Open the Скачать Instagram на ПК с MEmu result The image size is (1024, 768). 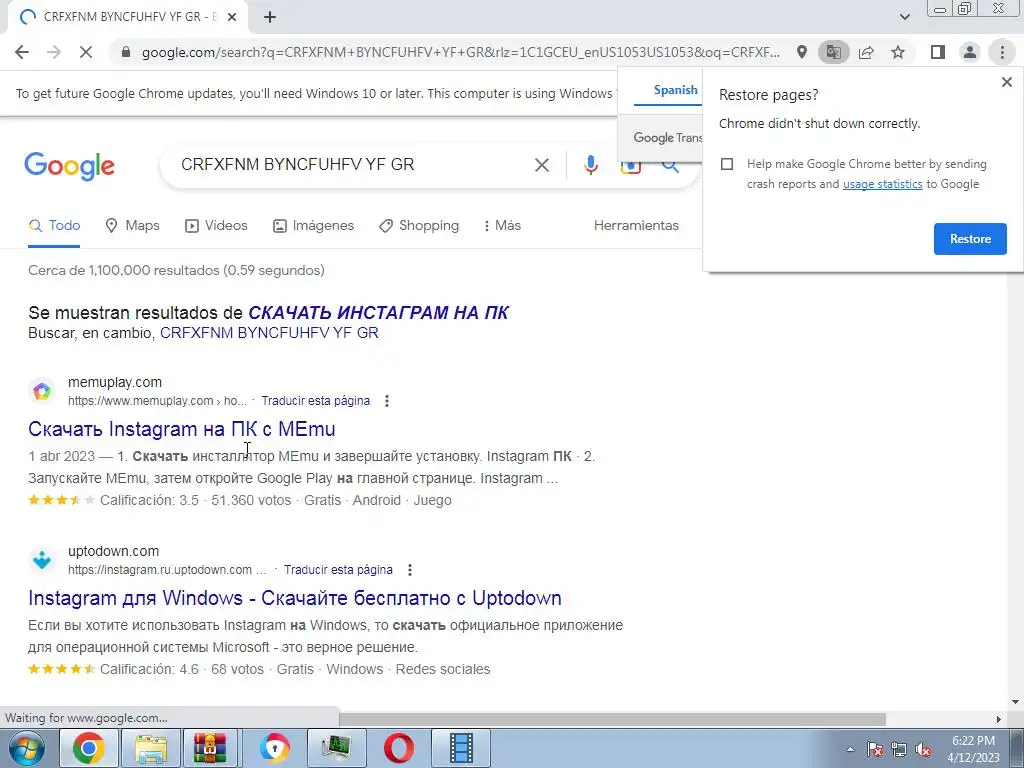(x=182, y=429)
